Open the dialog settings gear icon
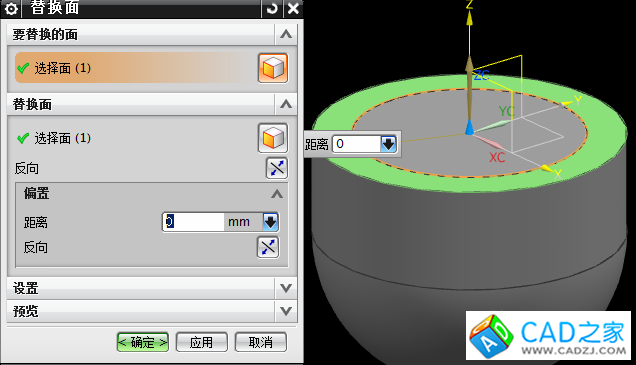636x365 pixels. click(11, 9)
